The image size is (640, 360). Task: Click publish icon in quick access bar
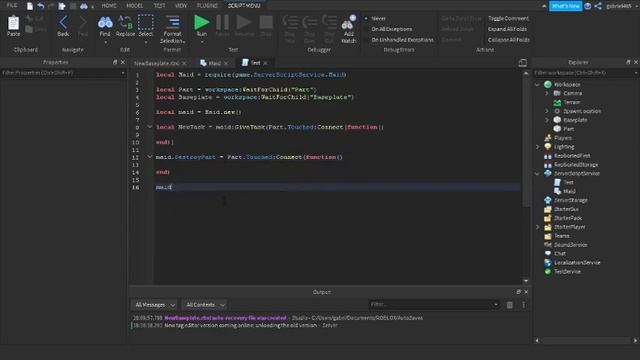[x=62, y=6]
